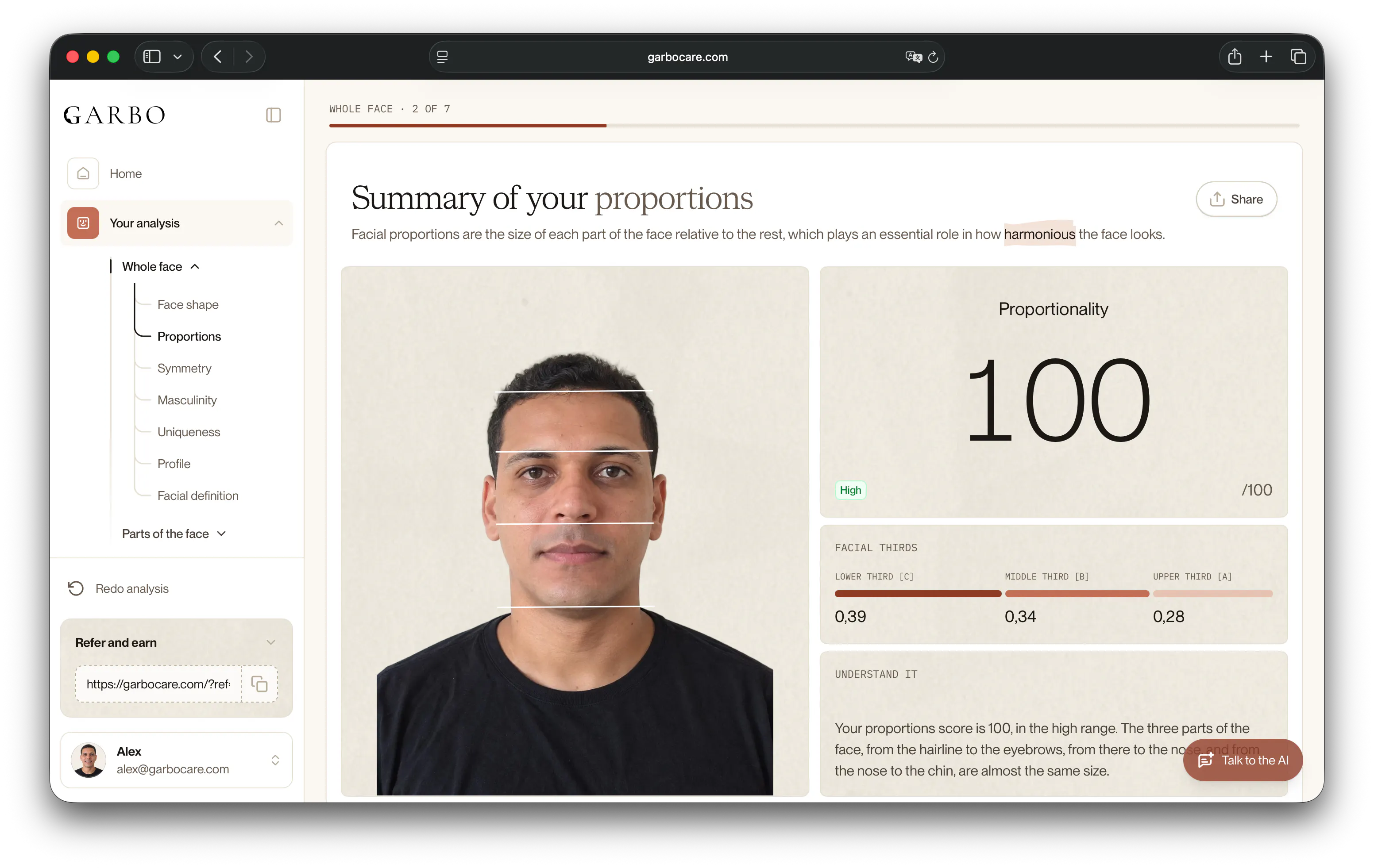Click the browser share icon in toolbar
This screenshot has width=1374, height=868.
pyautogui.click(x=1235, y=57)
